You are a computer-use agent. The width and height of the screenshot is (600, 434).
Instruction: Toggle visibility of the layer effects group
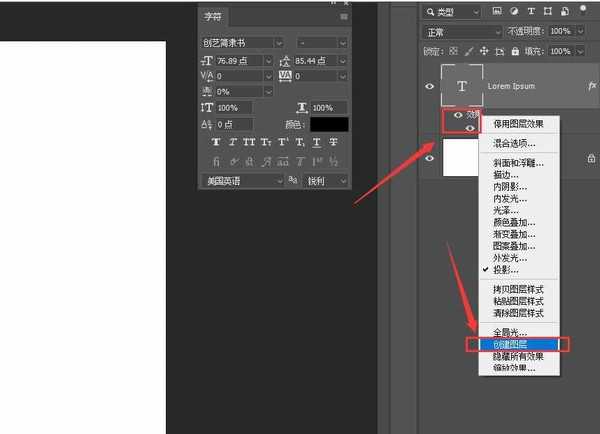(458, 115)
